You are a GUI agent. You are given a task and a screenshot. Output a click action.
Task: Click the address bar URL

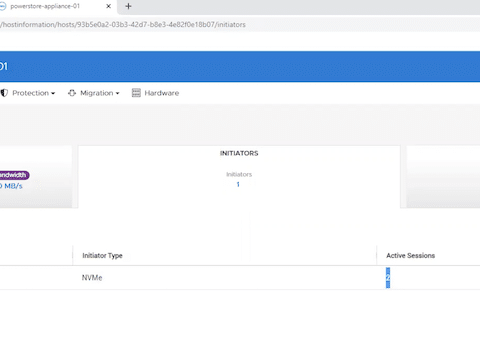point(123,25)
